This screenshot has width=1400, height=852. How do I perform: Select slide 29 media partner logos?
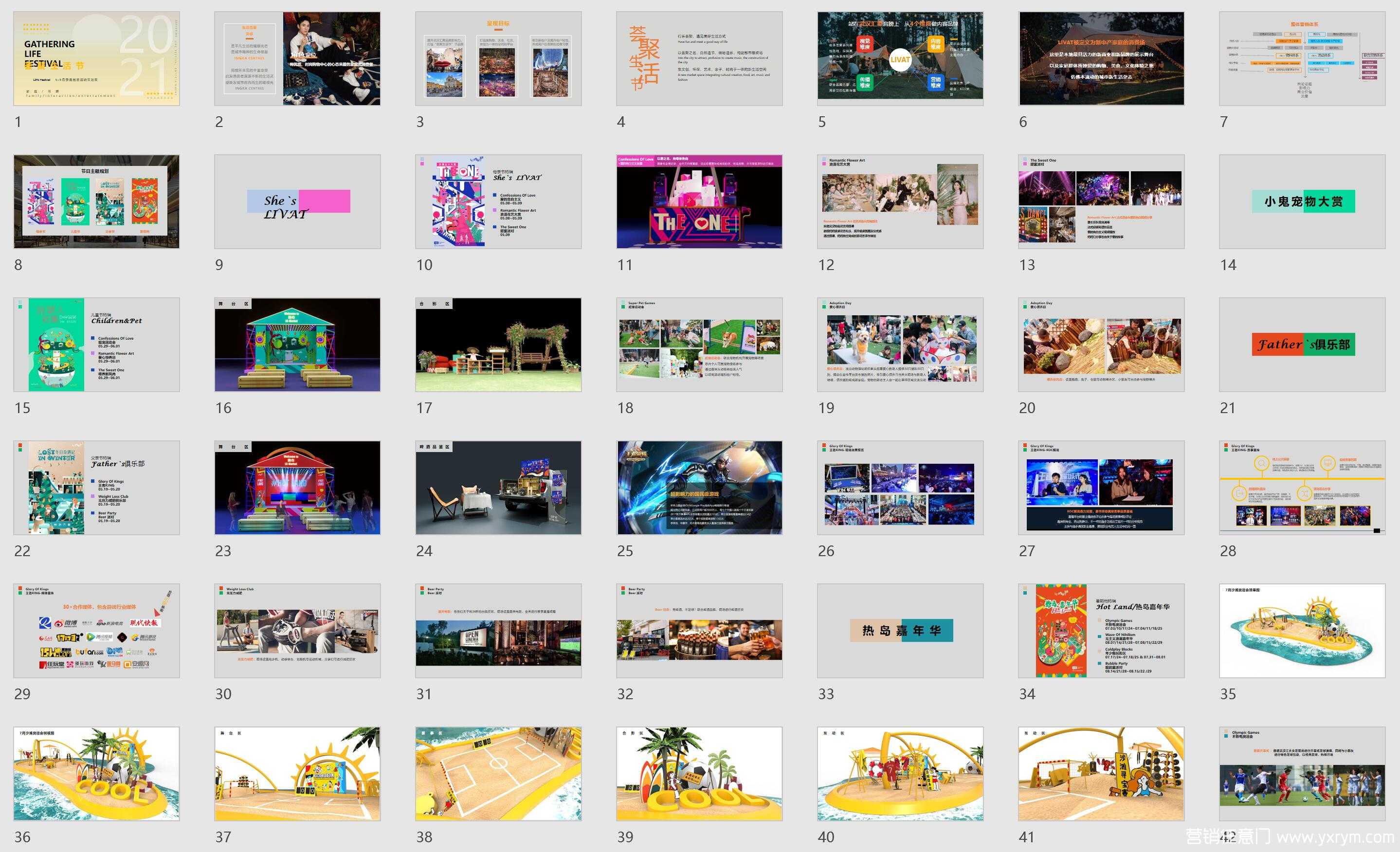(x=96, y=631)
